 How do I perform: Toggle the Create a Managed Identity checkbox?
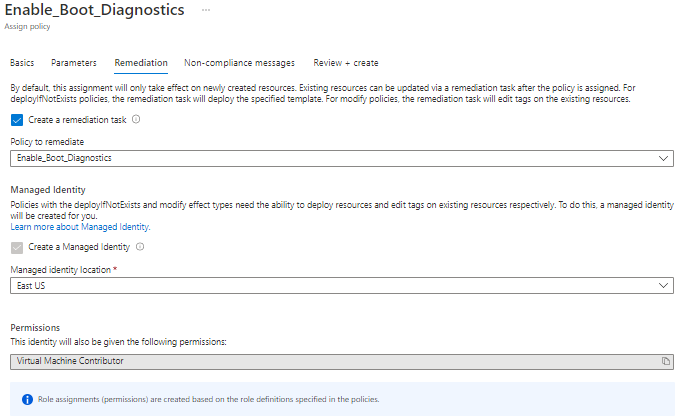16,247
